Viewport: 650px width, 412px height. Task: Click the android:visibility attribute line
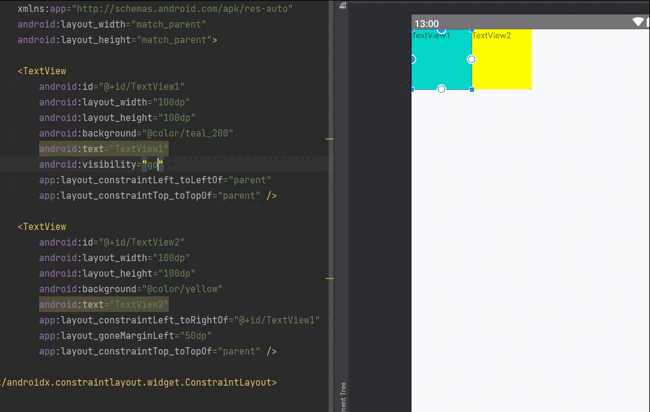(102, 165)
